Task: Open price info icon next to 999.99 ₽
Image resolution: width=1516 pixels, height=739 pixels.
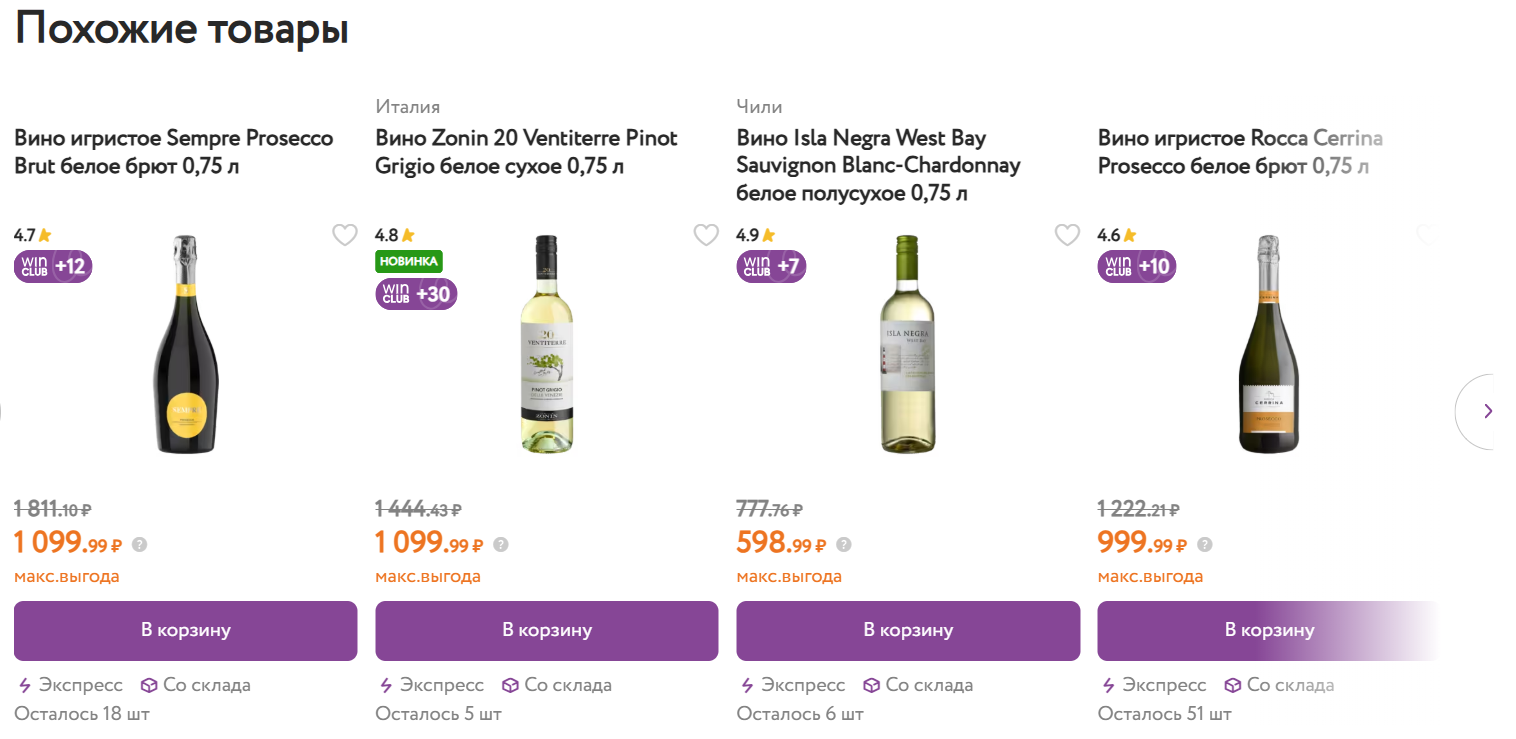Action: click(x=1205, y=545)
